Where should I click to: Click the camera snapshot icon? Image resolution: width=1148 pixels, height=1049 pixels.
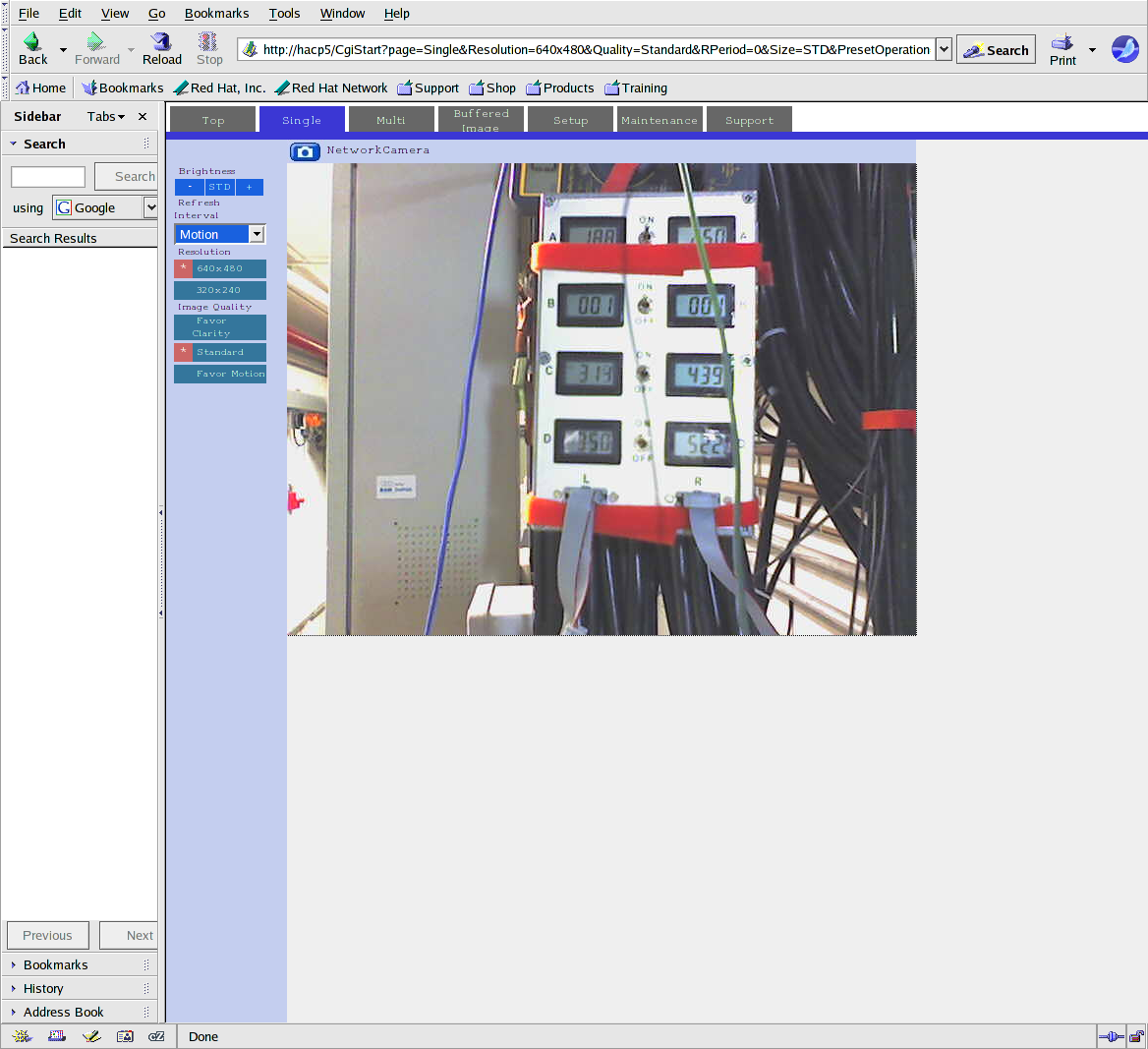(305, 151)
